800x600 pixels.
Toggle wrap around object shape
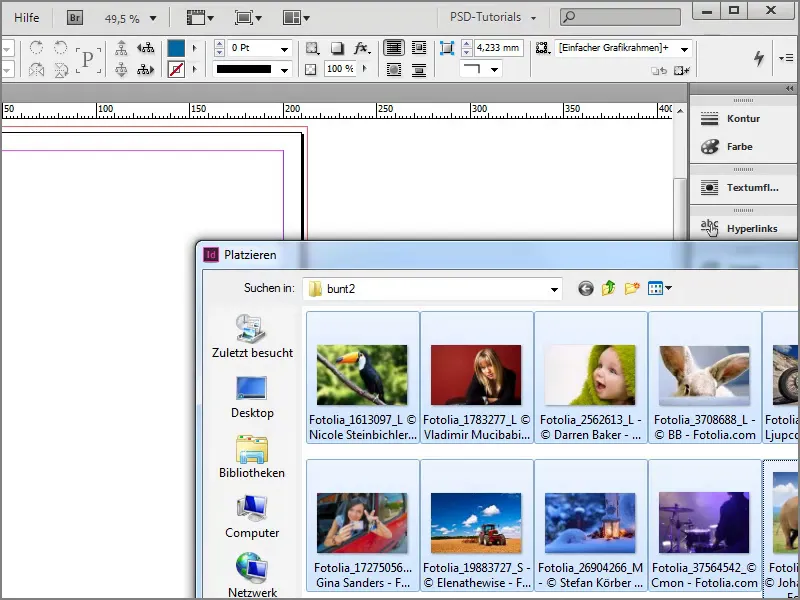(394, 69)
